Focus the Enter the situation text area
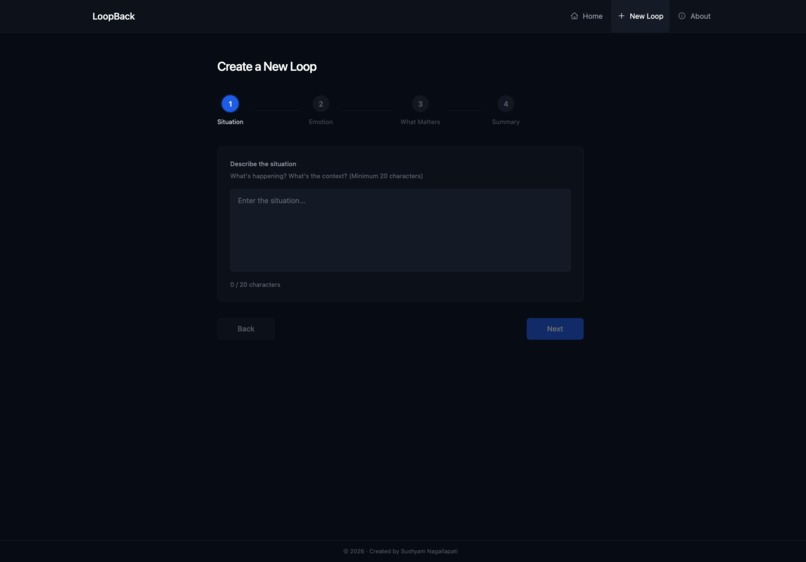This screenshot has width=806, height=562. (x=400, y=230)
